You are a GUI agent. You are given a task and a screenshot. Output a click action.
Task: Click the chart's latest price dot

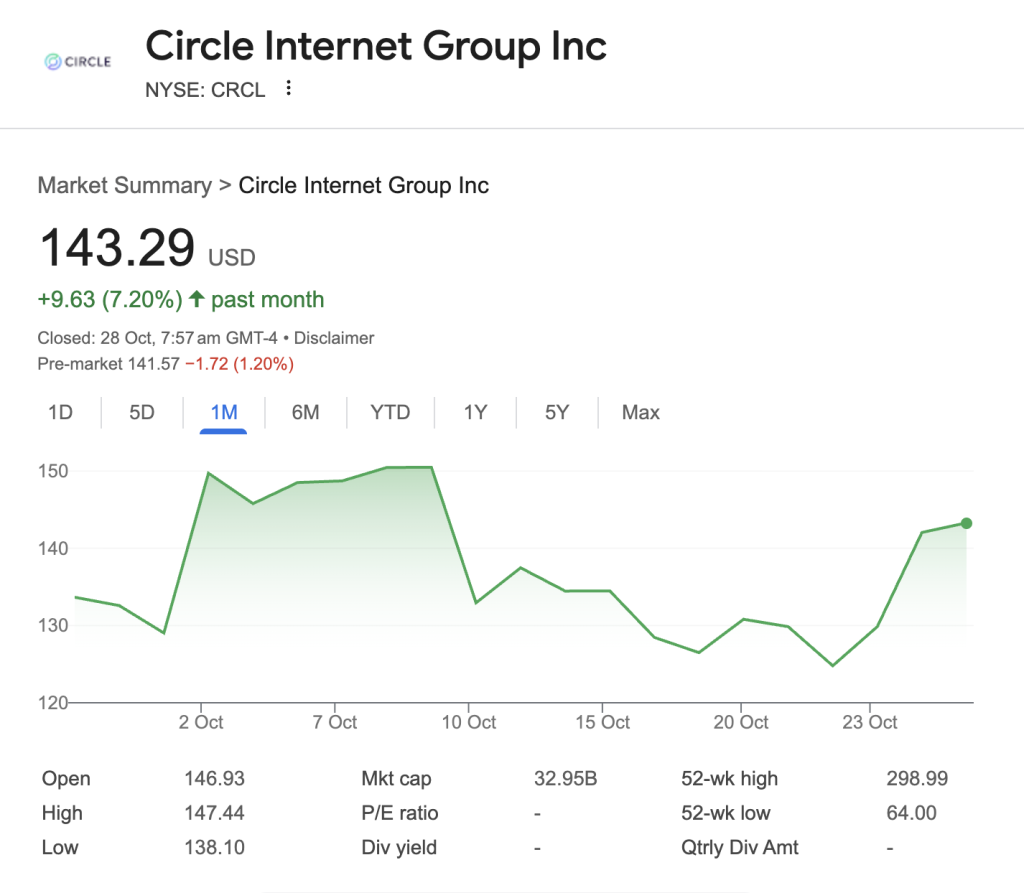coord(966,523)
